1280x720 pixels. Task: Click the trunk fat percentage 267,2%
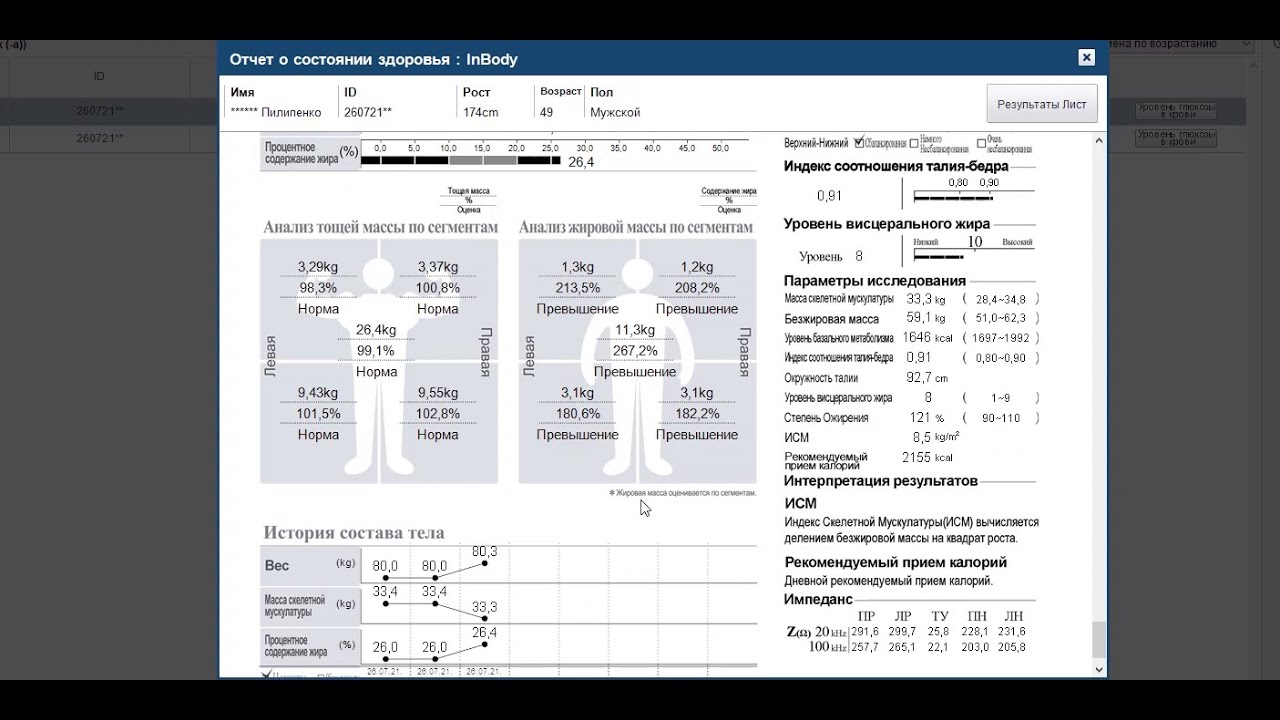635,351
